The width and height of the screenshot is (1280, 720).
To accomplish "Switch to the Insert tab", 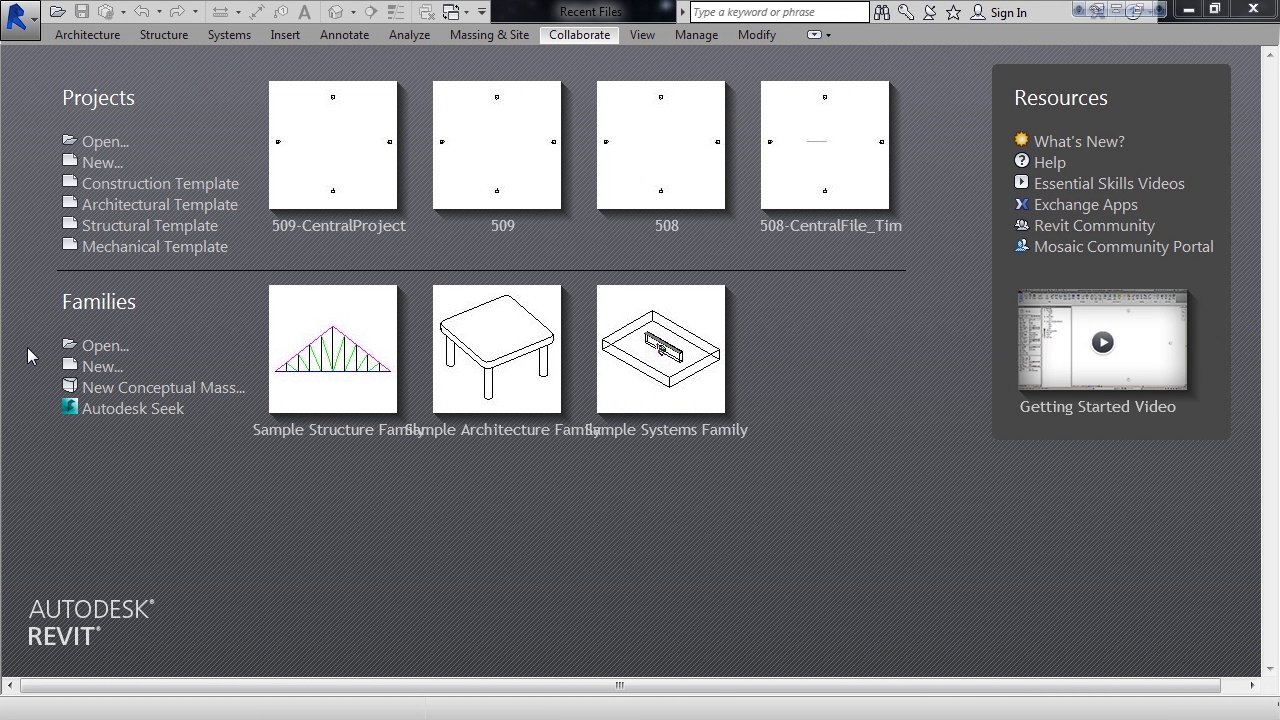I will pyautogui.click(x=285, y=35).
